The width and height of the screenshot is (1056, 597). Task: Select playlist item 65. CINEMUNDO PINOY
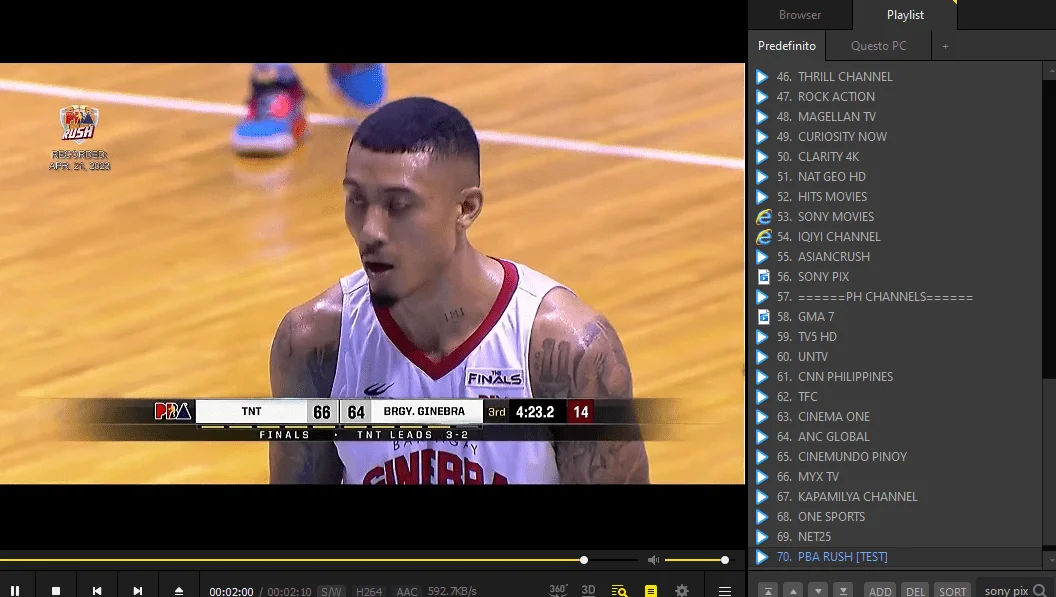(x=897, y=457)
